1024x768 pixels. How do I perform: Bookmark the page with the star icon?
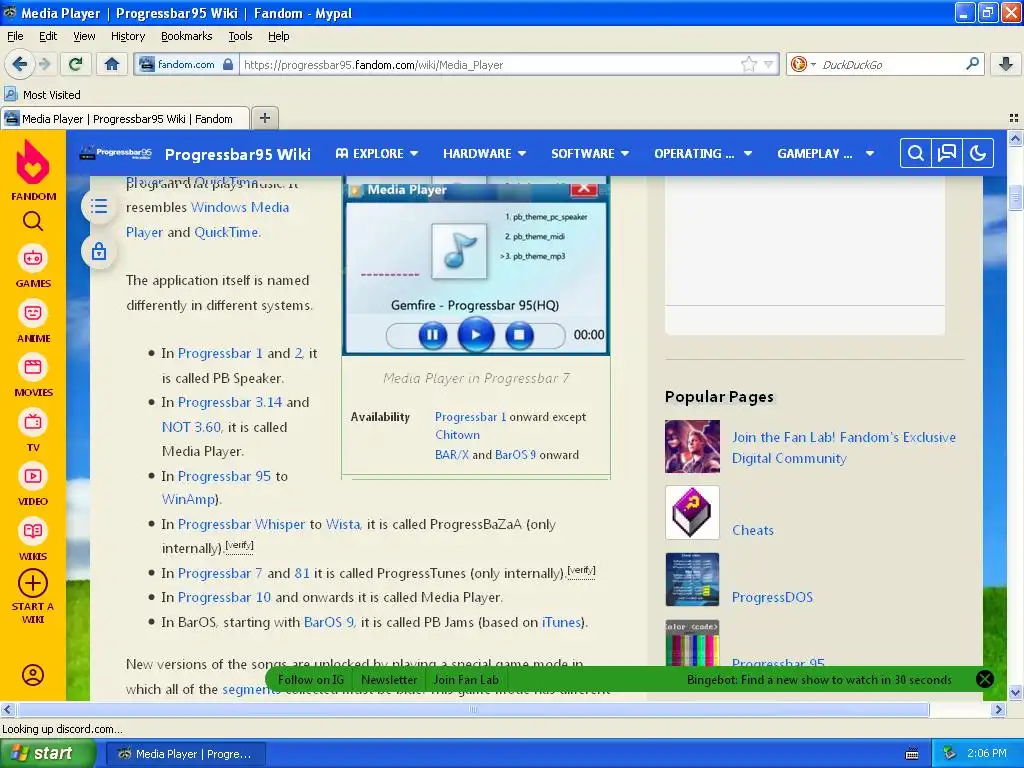pyautogui.click(x=748, y=64)
